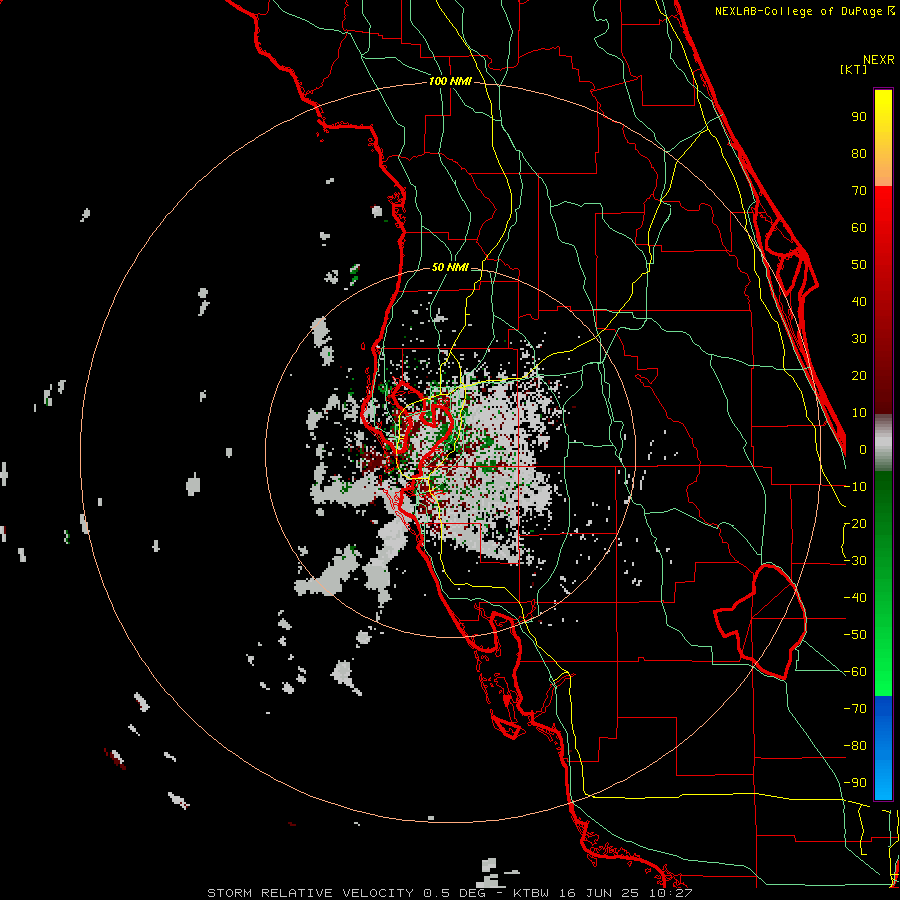This screenshot has height=900, width=900.
Task: Select the -80 scale value
Action: click(x=855, y=746)
